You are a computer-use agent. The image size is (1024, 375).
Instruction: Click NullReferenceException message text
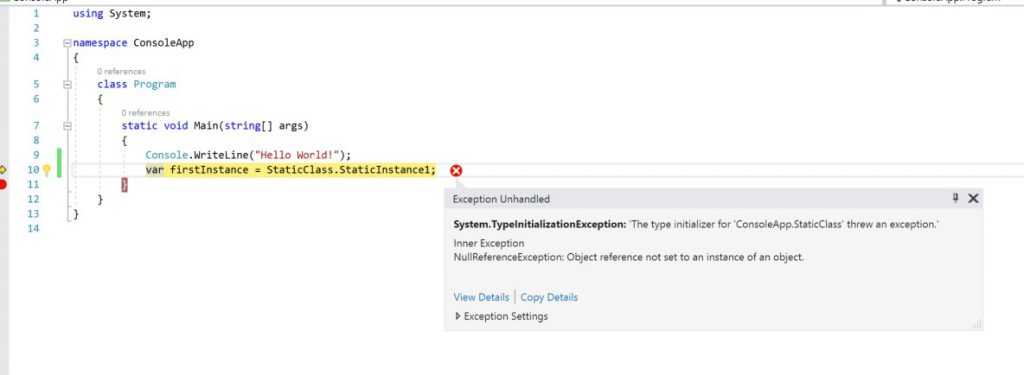click(629, 257)
